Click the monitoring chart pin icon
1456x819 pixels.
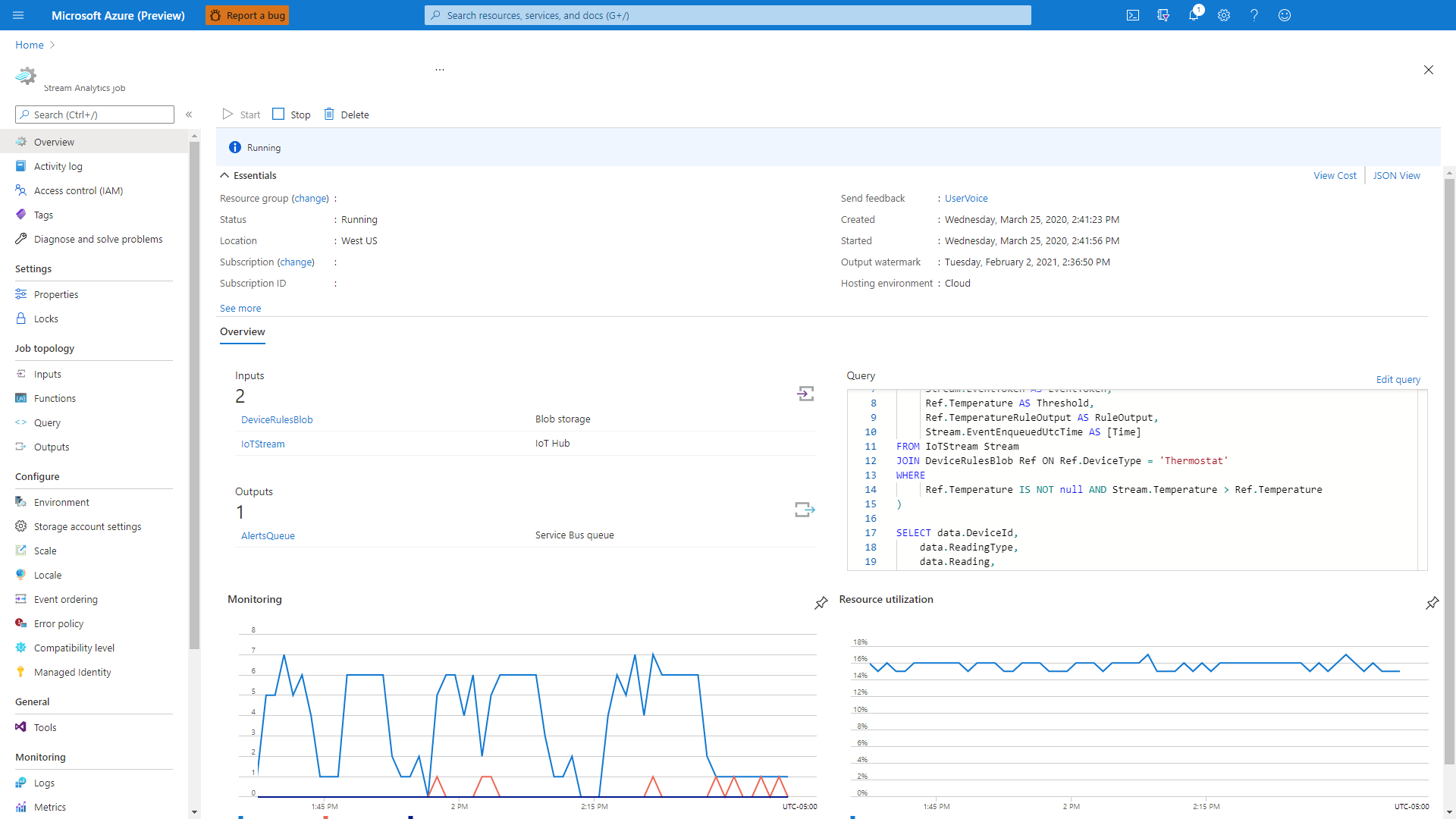[x=821, y=602]
